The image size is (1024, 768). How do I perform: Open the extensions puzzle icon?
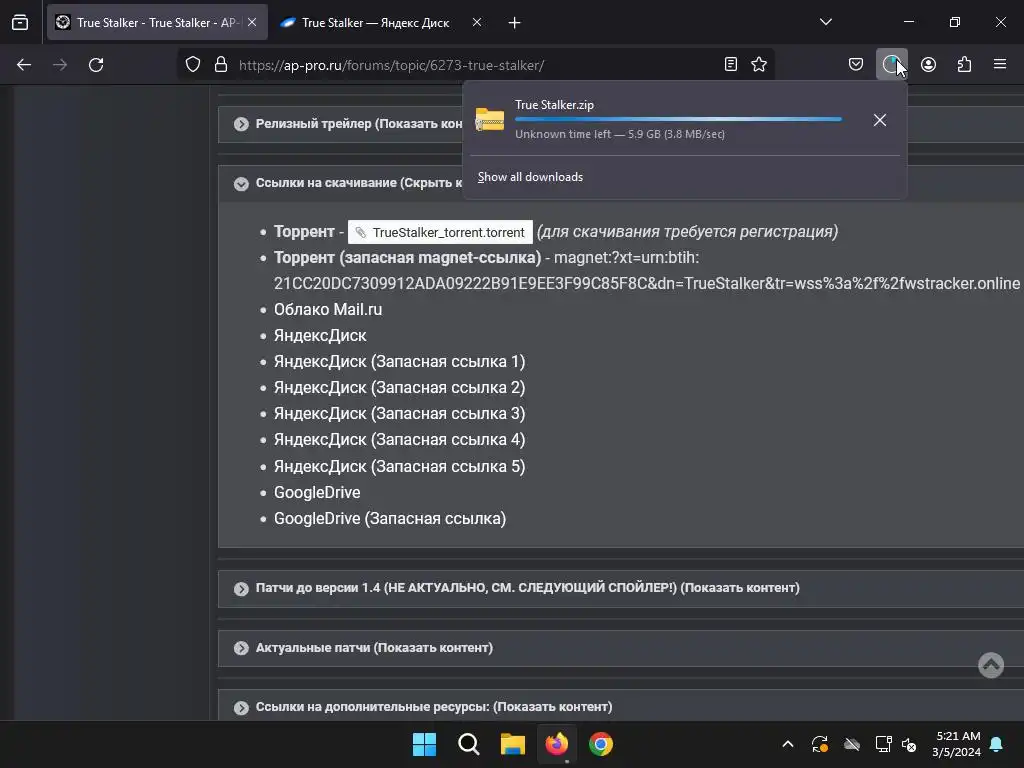964,64
